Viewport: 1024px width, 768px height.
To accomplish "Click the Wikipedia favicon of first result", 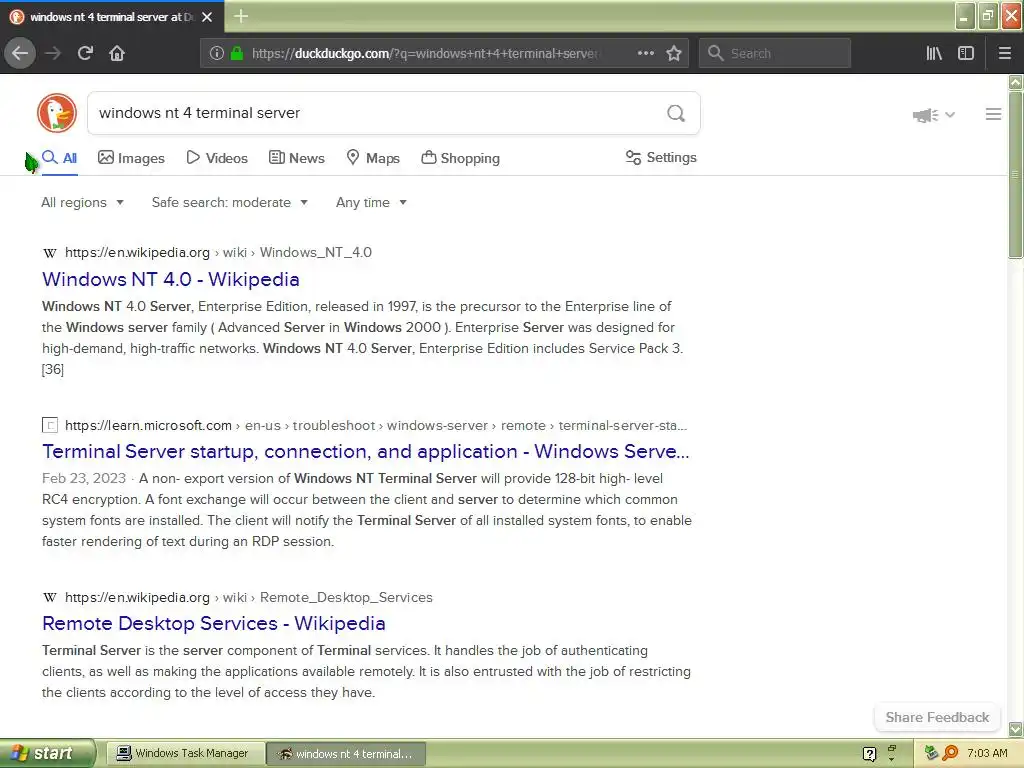I will click(50, 253).
